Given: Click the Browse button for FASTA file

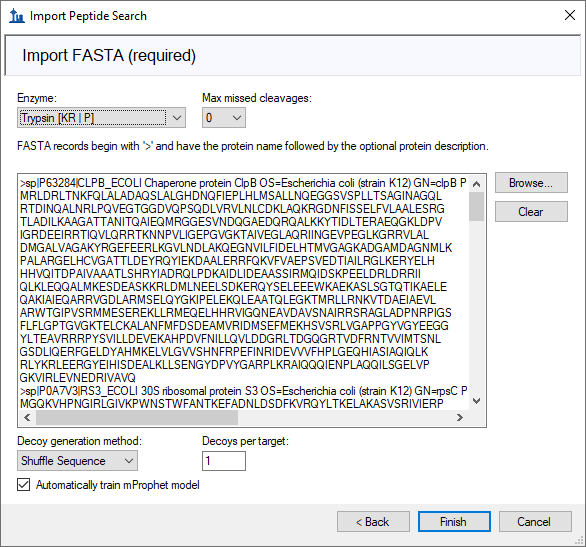Looking at the screenshot, I should pyautogui.click(x=531, y=183).
